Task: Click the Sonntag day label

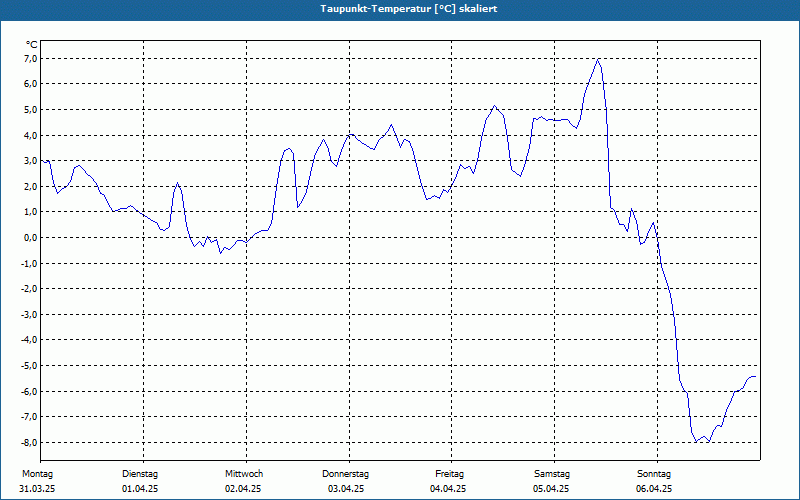Action: 654,474
